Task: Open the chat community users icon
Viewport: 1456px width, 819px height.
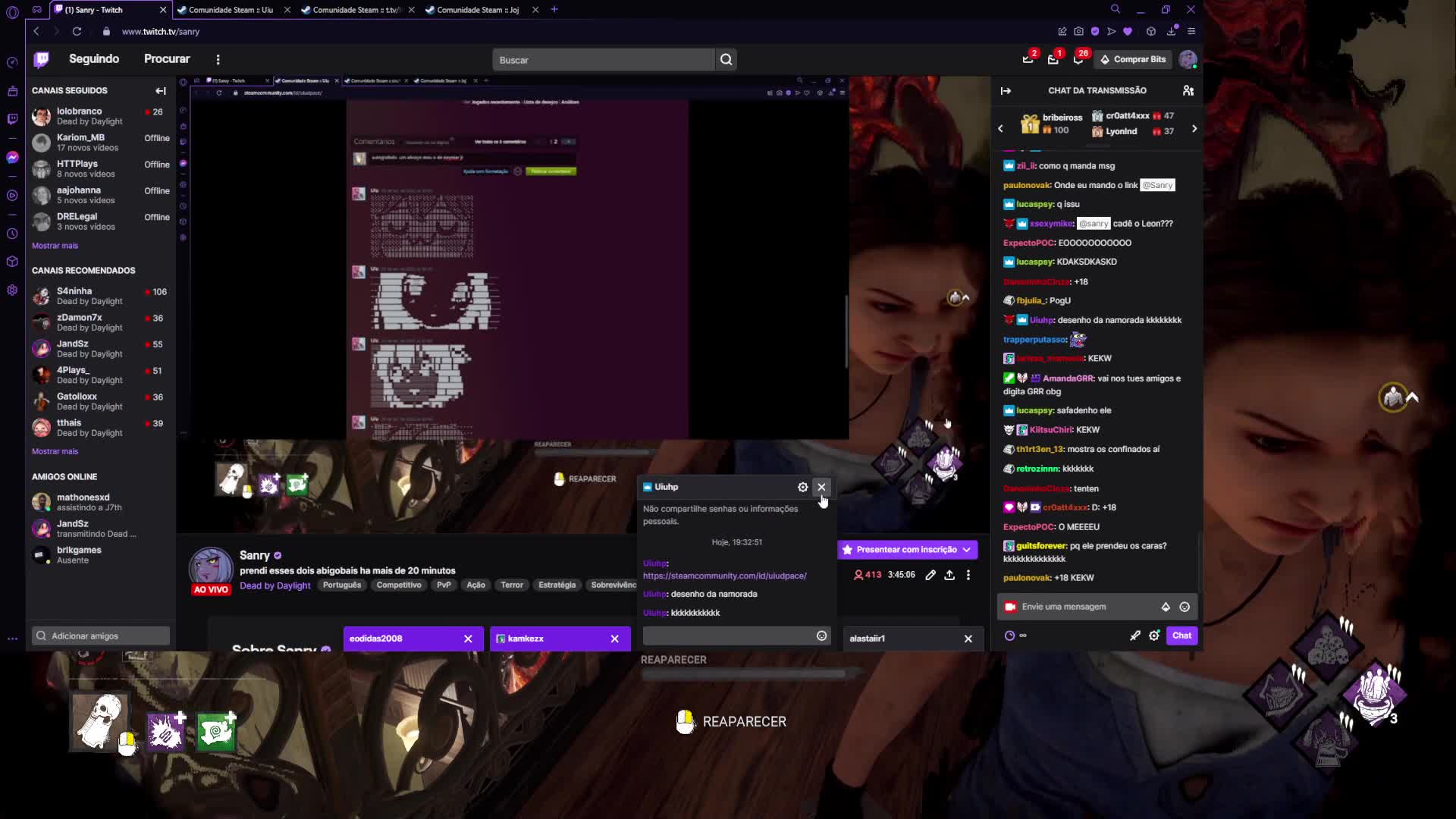Action: 1188,90
